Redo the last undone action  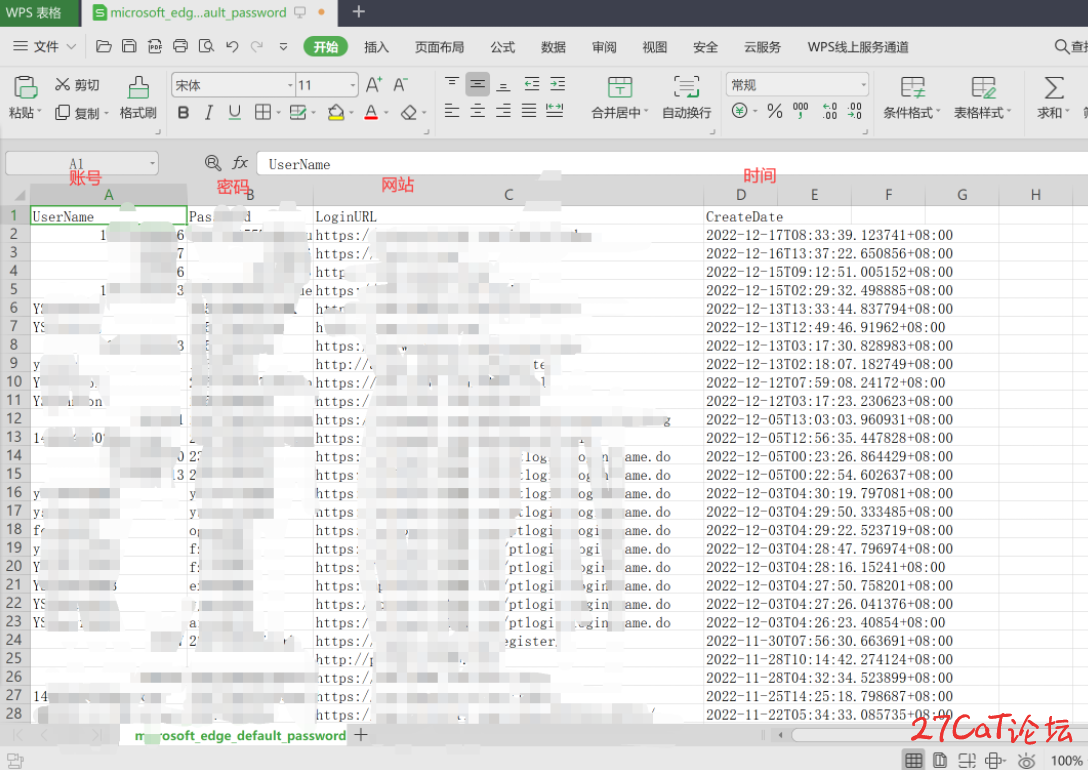tap(257, 46)
